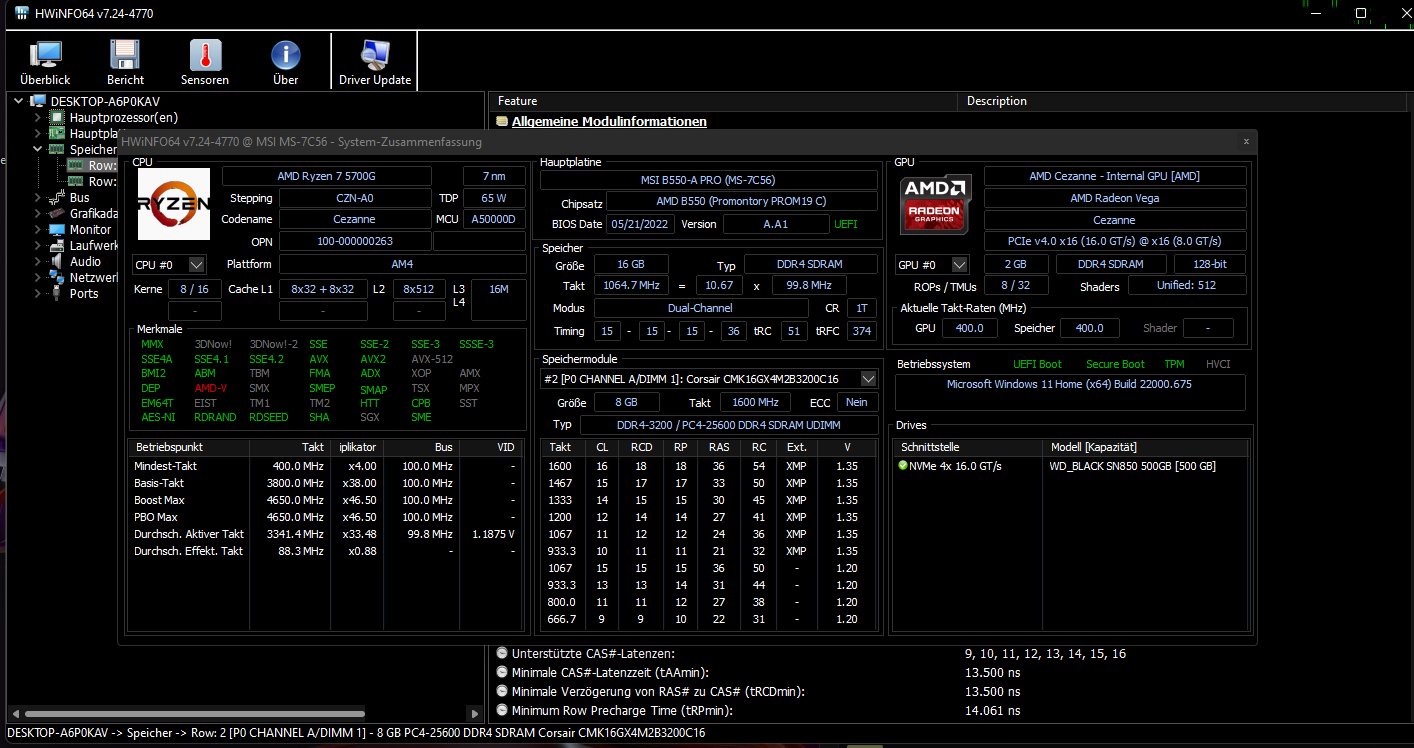Click the MSI B550-A PRO (MS-7C56) field
The height and width of the screenshot is (748, 1414).
click(709, 179)
